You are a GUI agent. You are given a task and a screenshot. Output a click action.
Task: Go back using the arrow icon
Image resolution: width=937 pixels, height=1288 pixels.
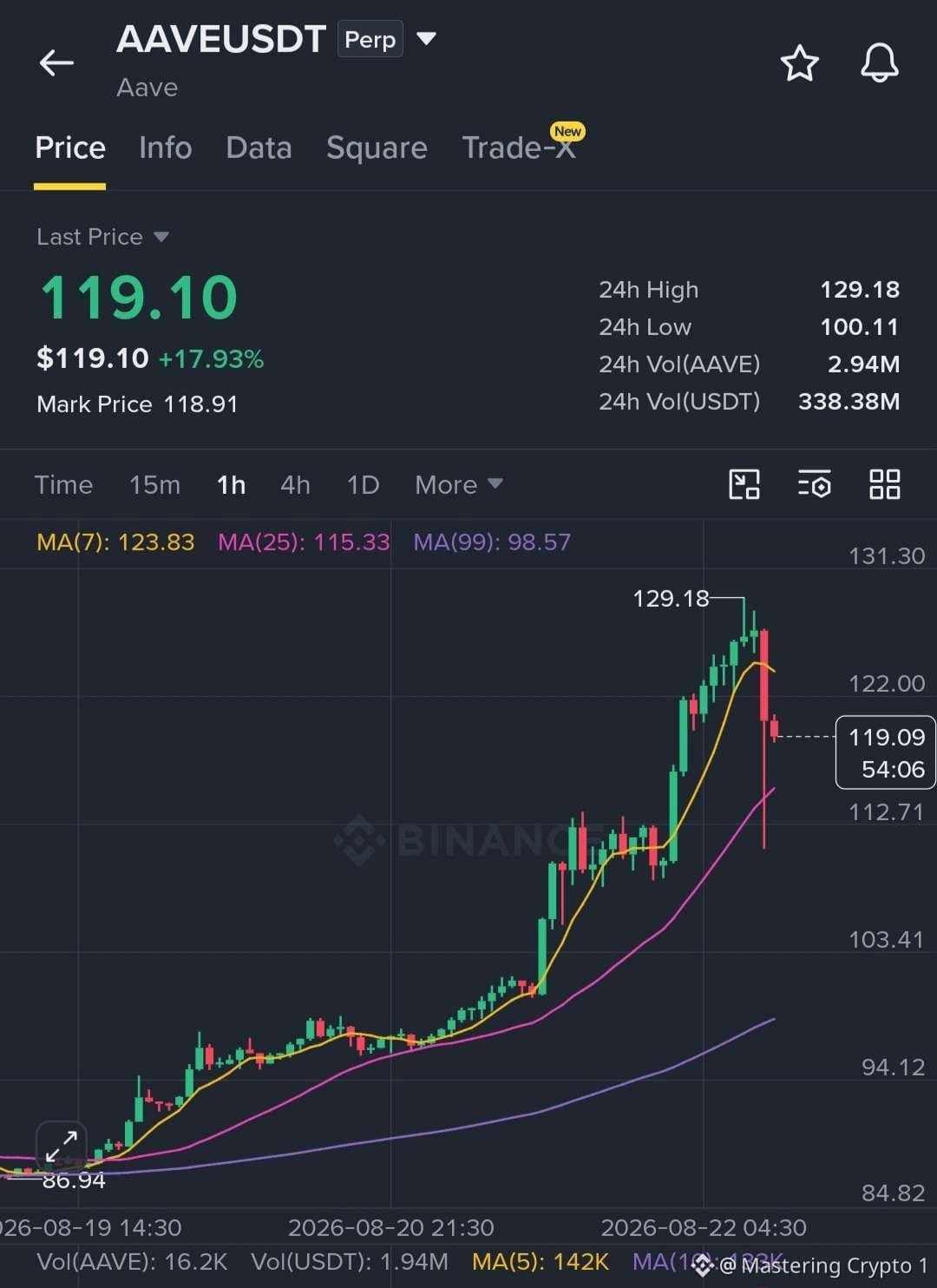point(56,62)
